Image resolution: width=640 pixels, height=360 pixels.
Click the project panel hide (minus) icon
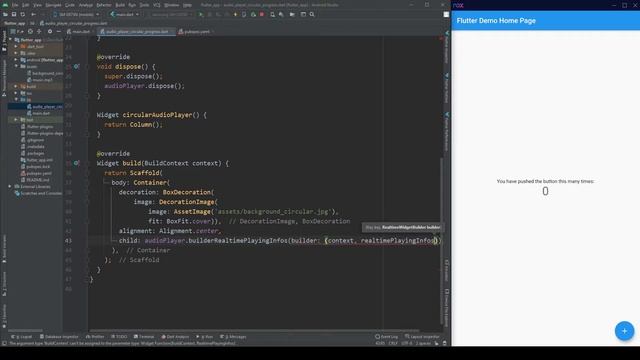point(58,31)
